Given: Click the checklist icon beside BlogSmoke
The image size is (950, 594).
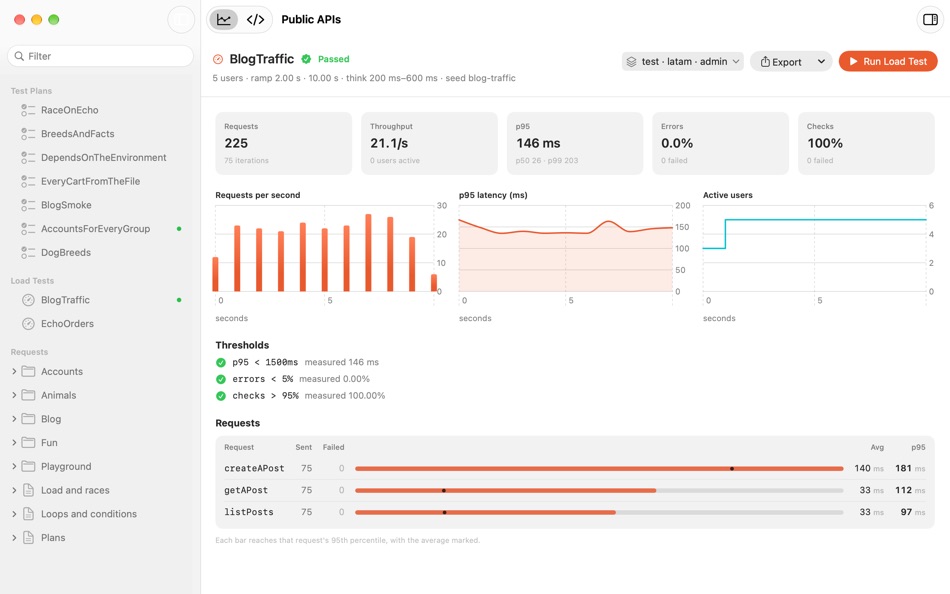Looking at the screenshot, I should (x=28, y=205).
